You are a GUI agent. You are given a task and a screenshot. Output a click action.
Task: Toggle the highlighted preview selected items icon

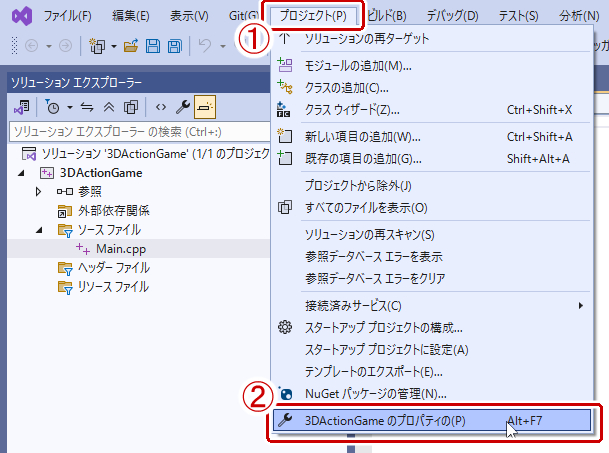[205, 107]
